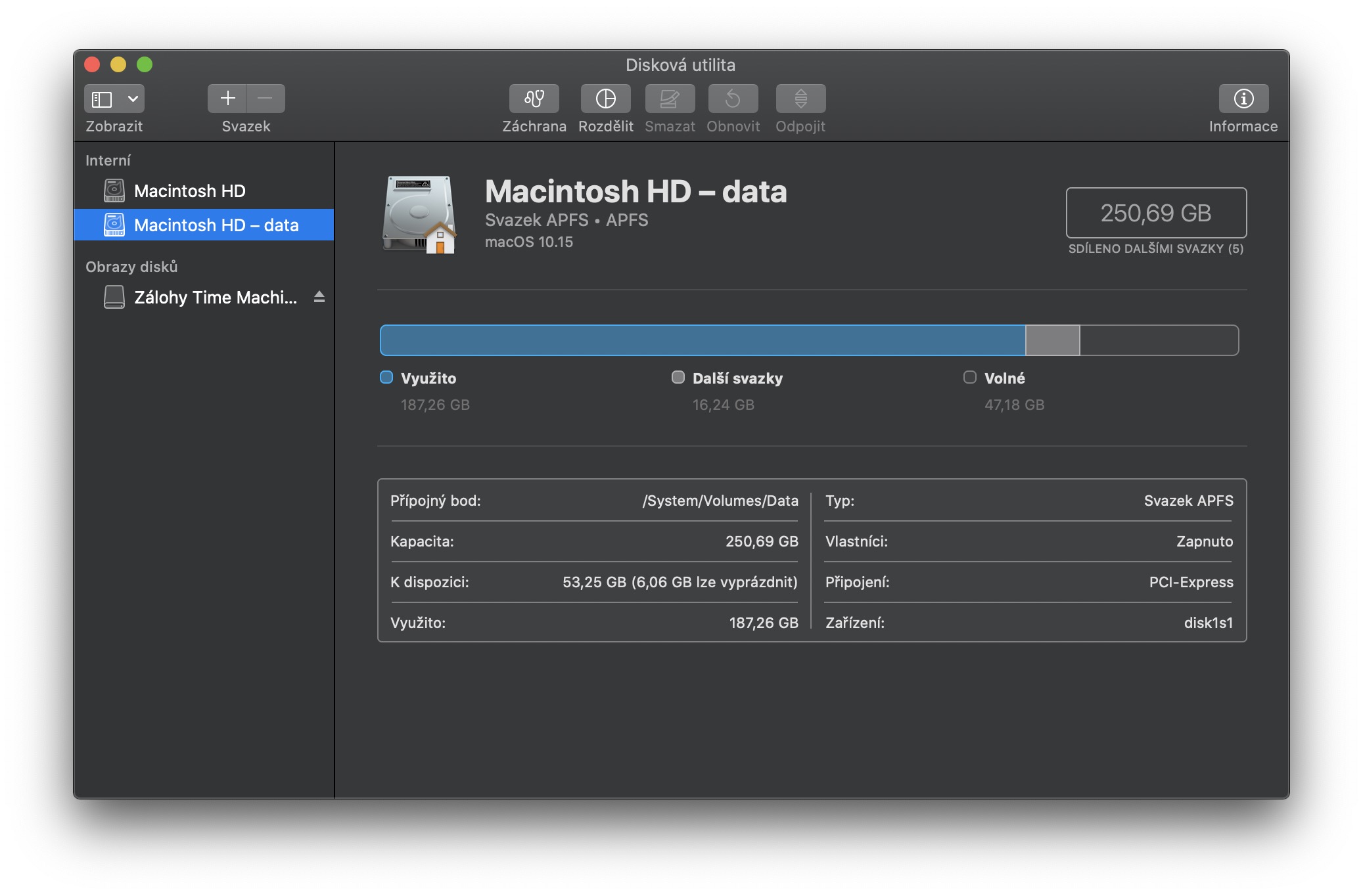The width and height of the screenshot is (1363, 896).
Task: Click the Využito blue color swatch
Action: pyautogui.click(x=386, y=377)
